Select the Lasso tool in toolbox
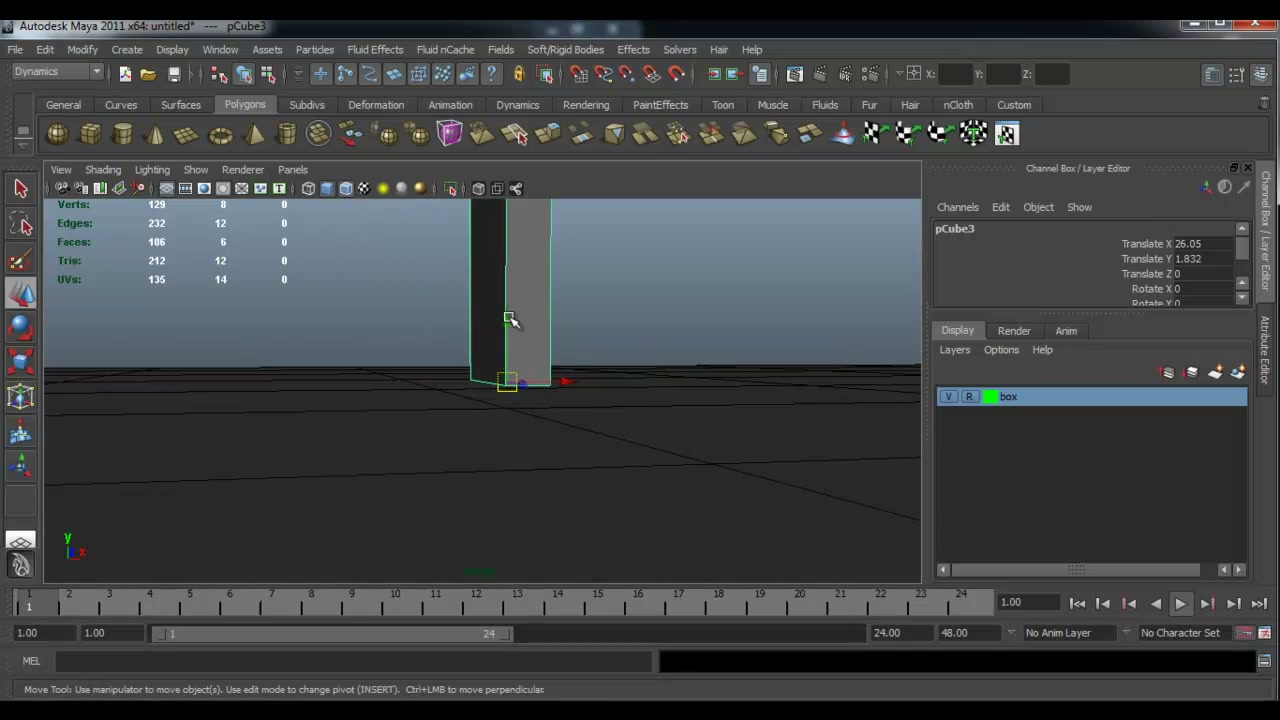 coord(21,225)
